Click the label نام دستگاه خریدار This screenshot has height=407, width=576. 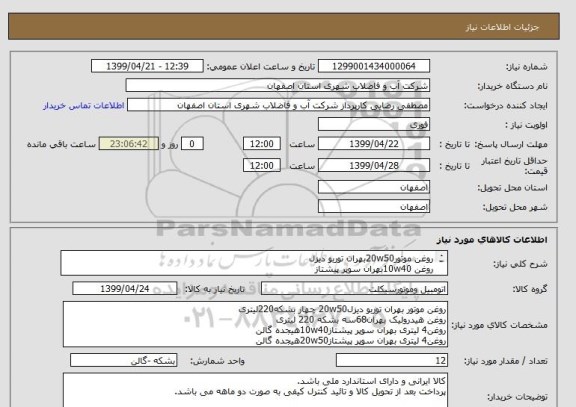click(512, 86)
